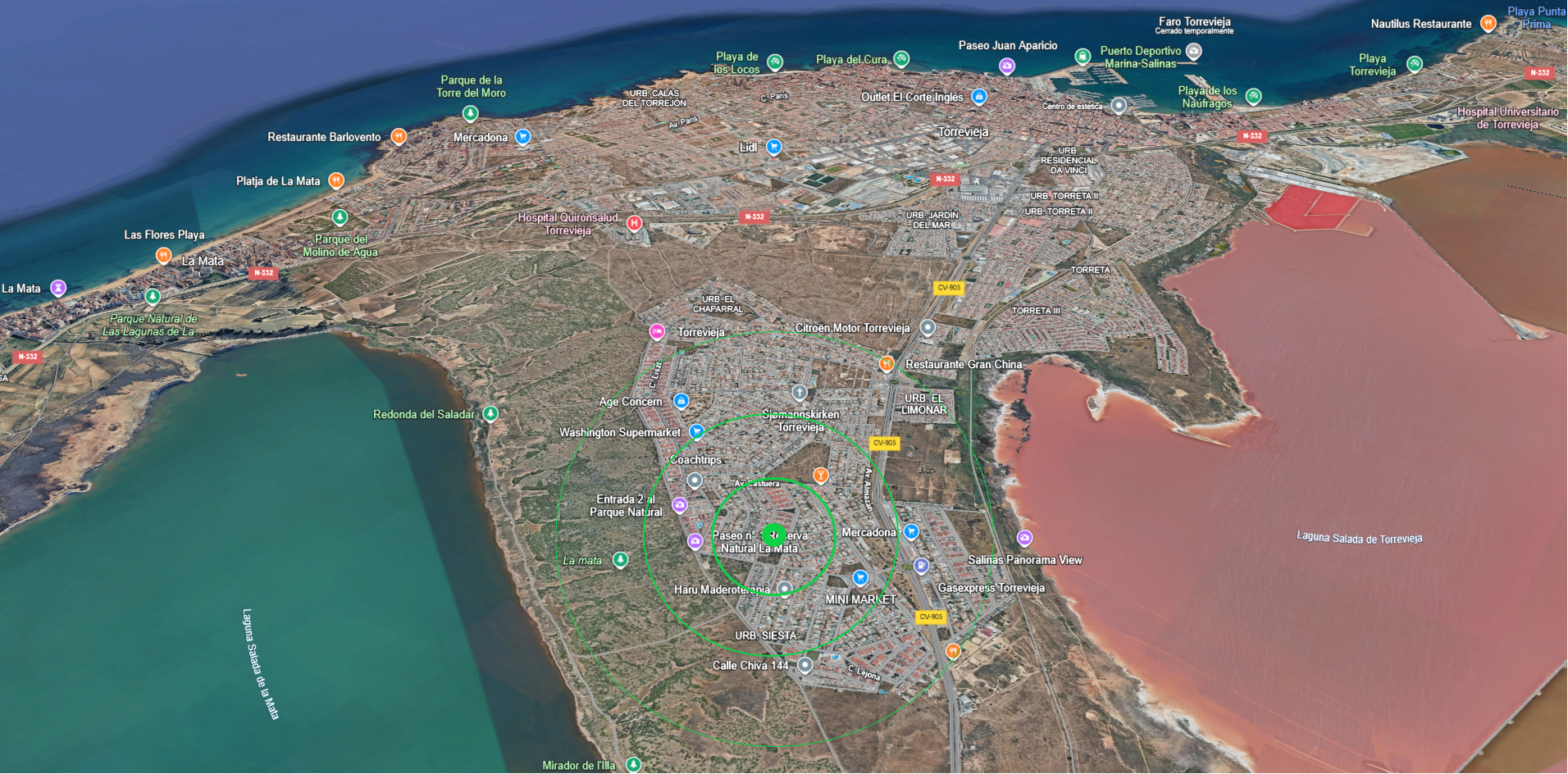Click the Haru Maderoterapia marker
This screenshot has width=1568, height=774.
click(785, 588)
